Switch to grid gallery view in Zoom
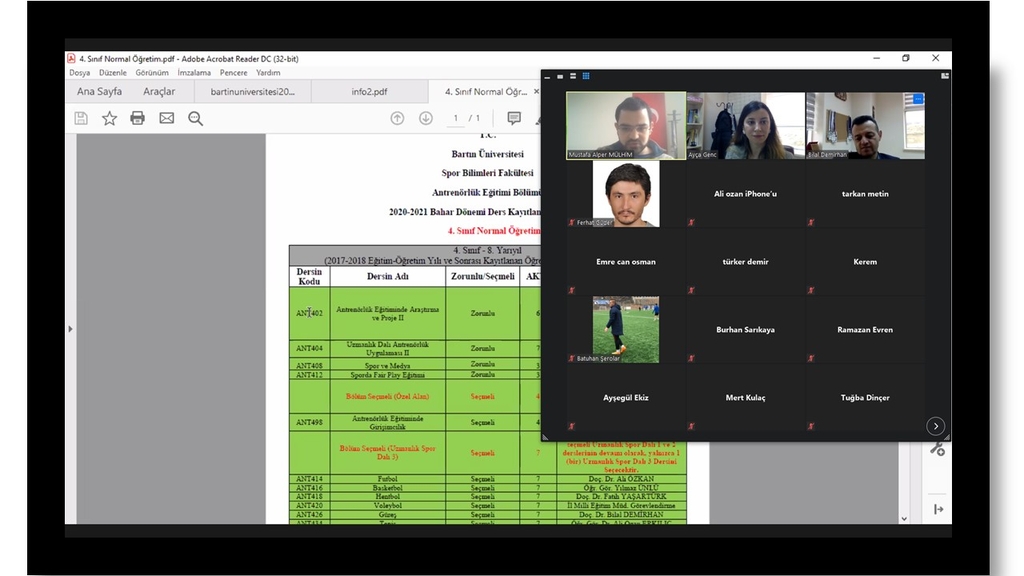Image resolution: width=1024 pixels, height=576 pixels. 586,76
